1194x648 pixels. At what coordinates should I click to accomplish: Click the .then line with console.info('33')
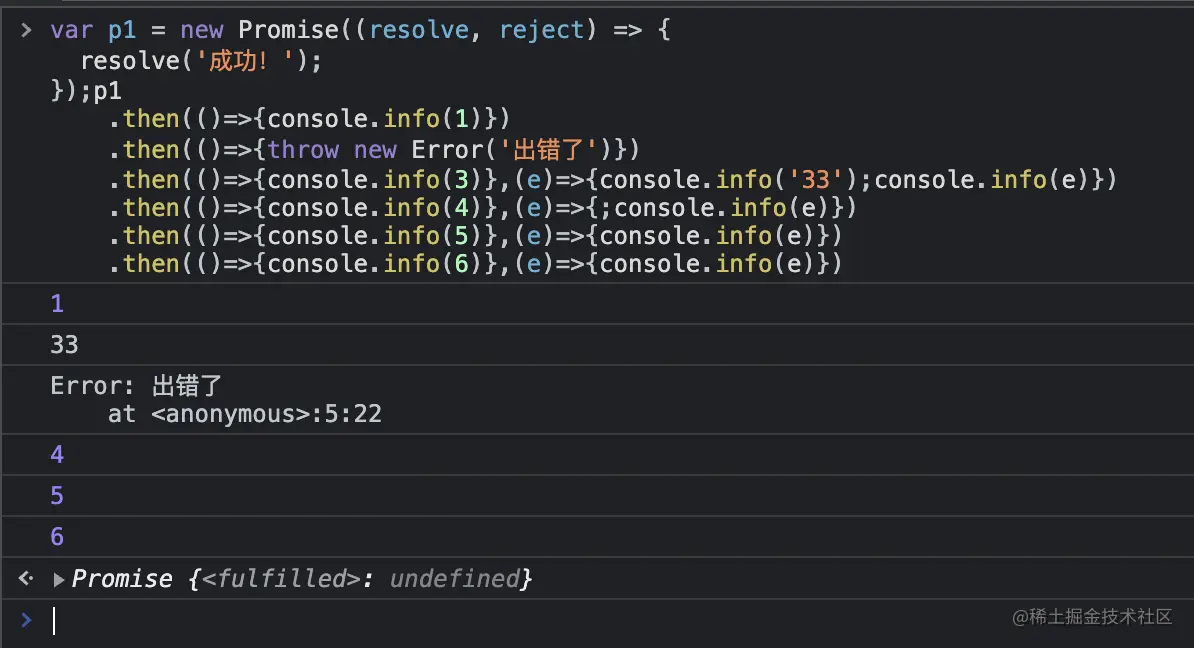[x=612, y=180]
